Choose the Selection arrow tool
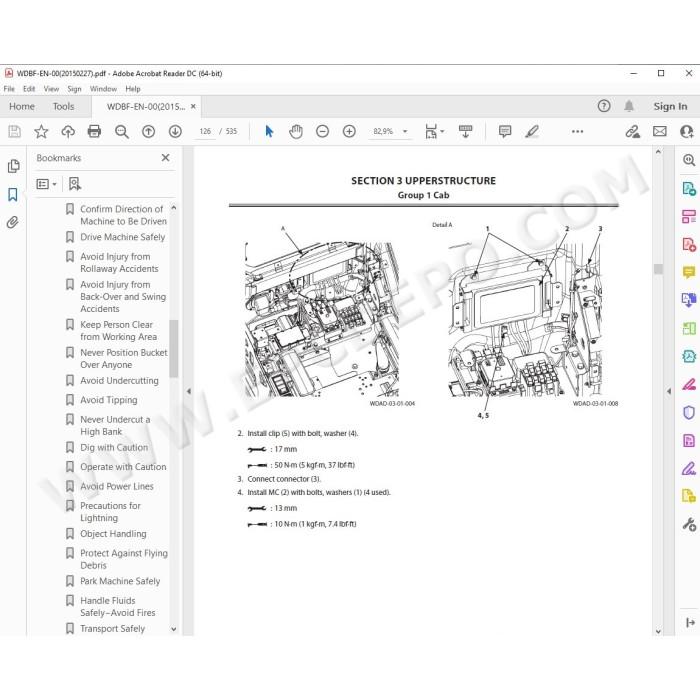The image size is (700, 700). point(269,131)
